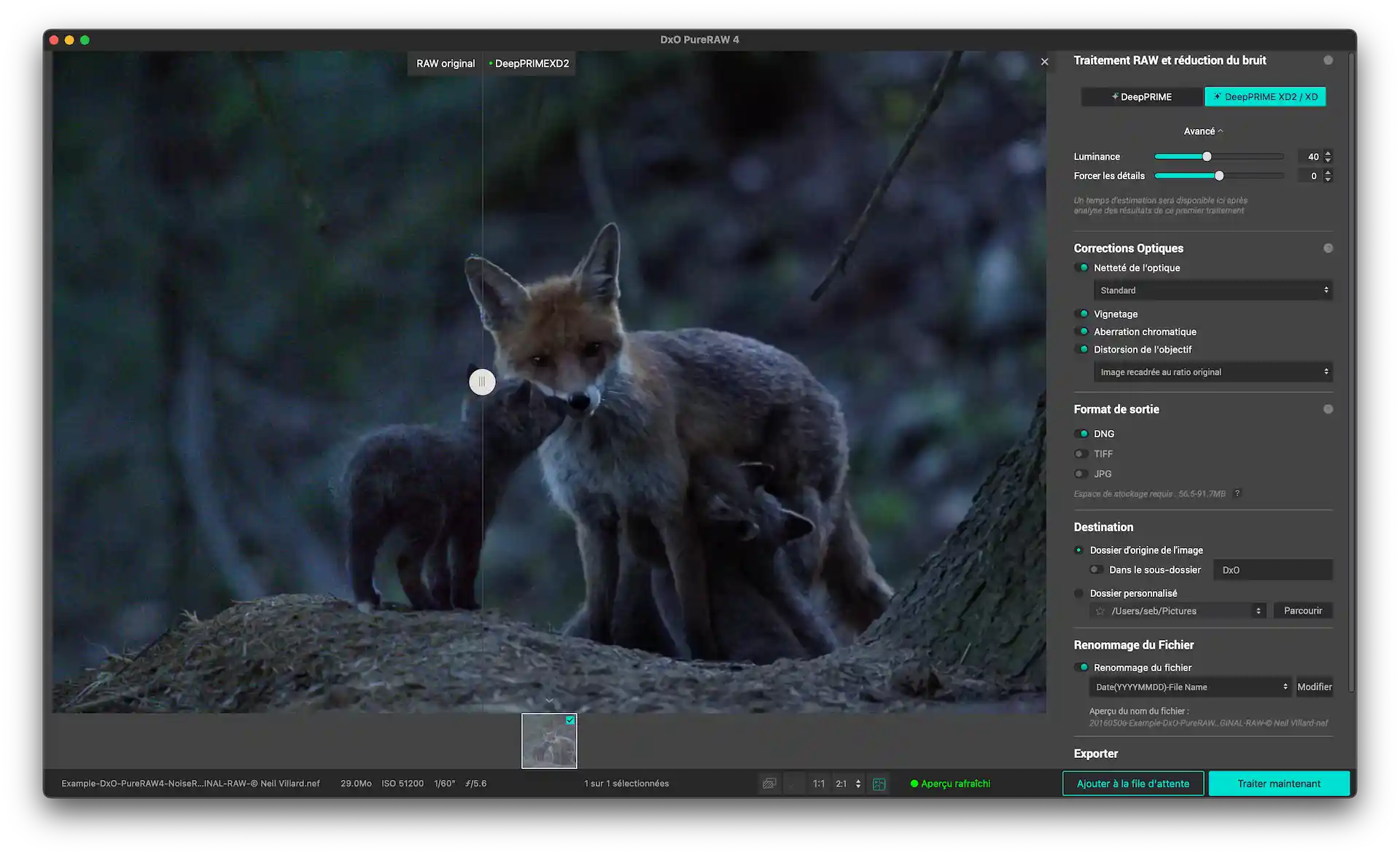The width and height of the screenshot is (1400, 855).
Task: Collapse filmstrip using chevron above thumbnail
Action: tap(549, 700)
